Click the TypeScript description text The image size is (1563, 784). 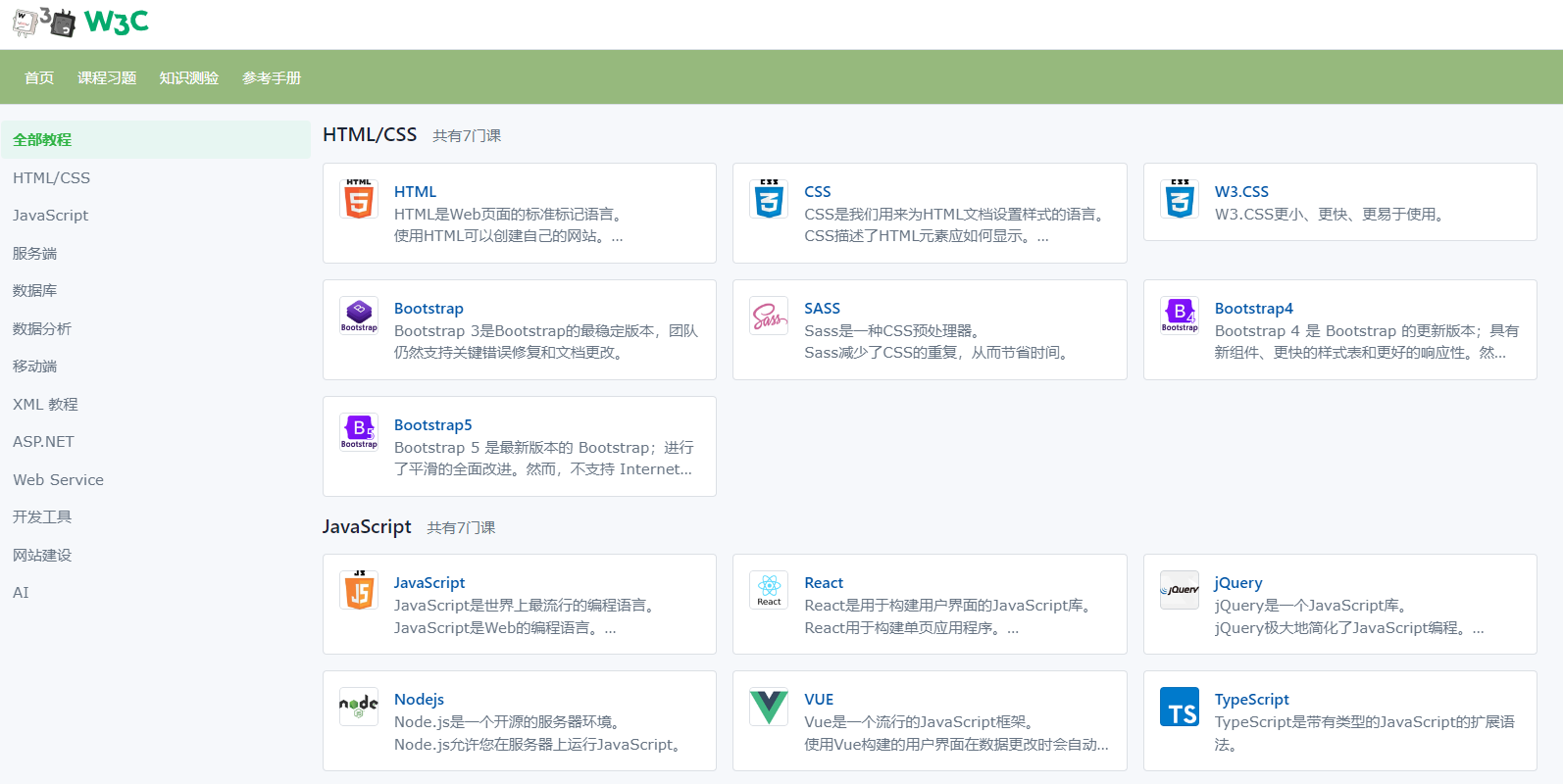1365,733
